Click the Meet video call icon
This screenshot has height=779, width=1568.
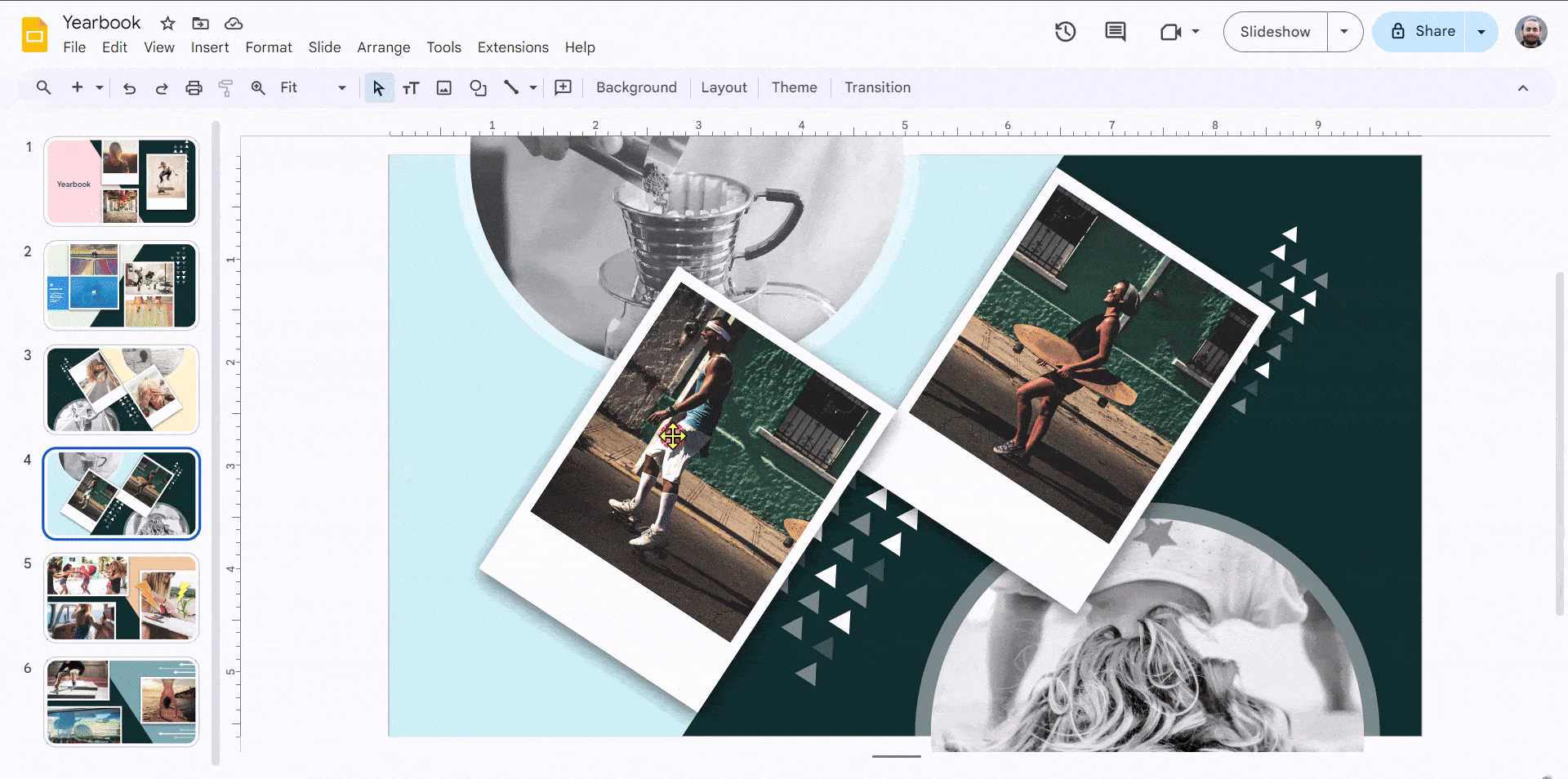1172,32
